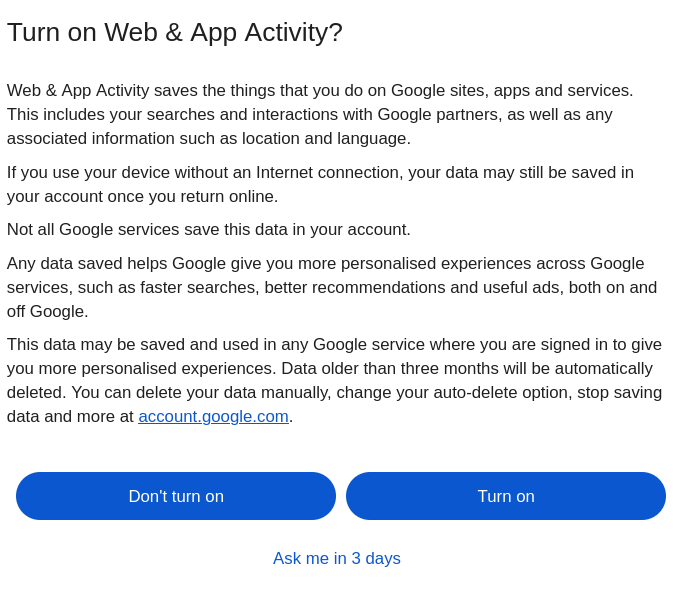Choose "Ask me in 3 days"
The height and width of the screenshot is (590, 673).
tap(336, 559)
